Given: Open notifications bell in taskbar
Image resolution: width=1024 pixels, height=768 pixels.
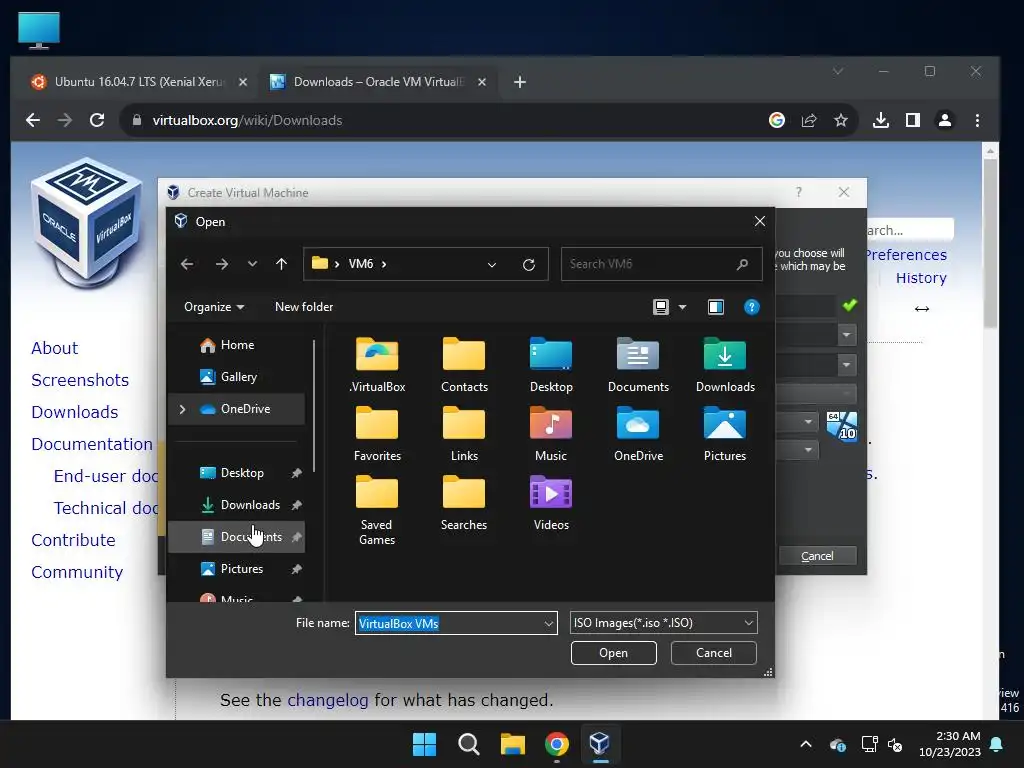Looking at the screenshot, I should (x=997, y=744).
